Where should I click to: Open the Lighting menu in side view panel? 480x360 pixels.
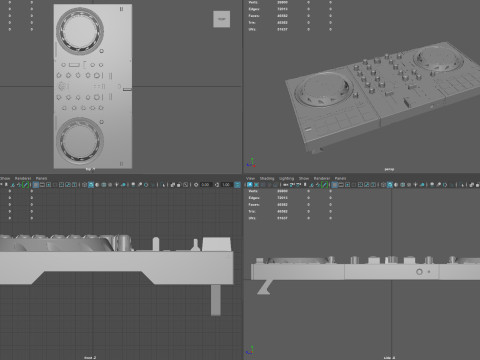(x=286, y=178)
